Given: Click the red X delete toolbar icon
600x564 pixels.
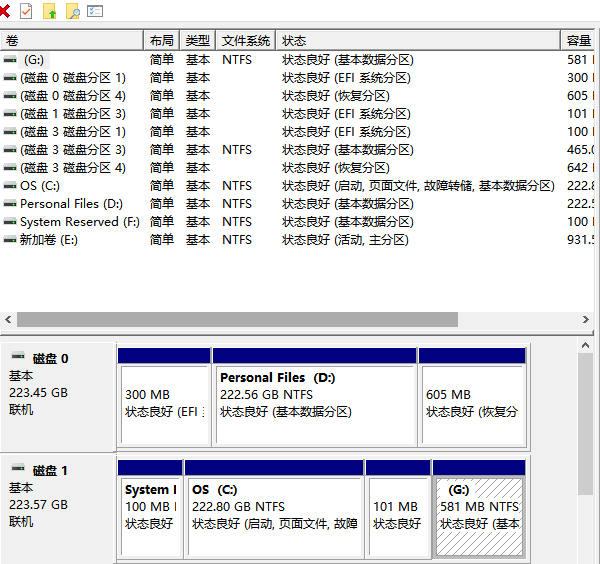Looking at the screenshot, I should click(x=5, y=11).
